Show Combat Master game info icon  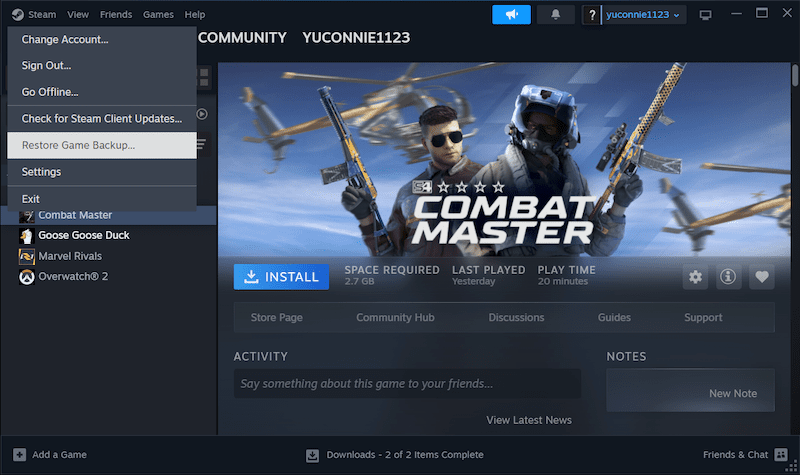click(x=728, y=277)
